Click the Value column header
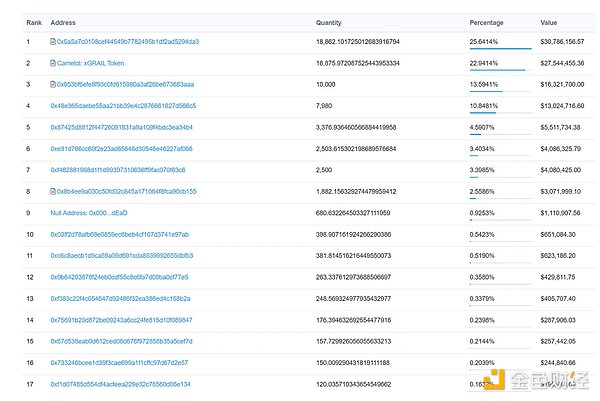The height and width of the screenshot is (401, 600). (x=549, y=21)
